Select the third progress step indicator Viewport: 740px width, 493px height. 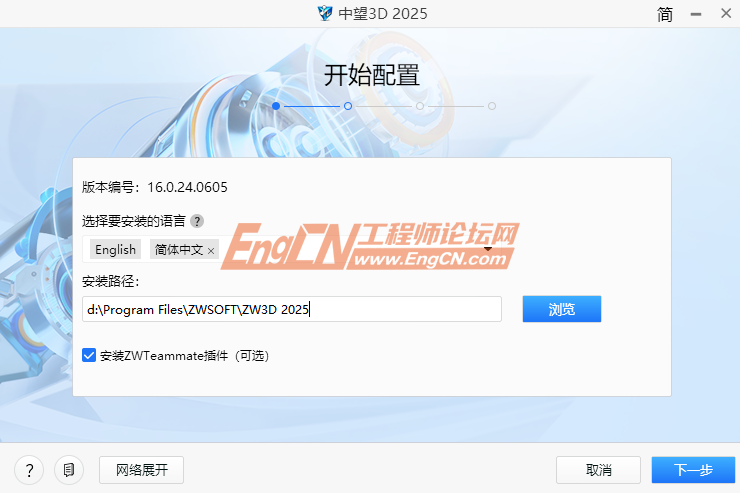pyautogui.click(x=420, y=105)
